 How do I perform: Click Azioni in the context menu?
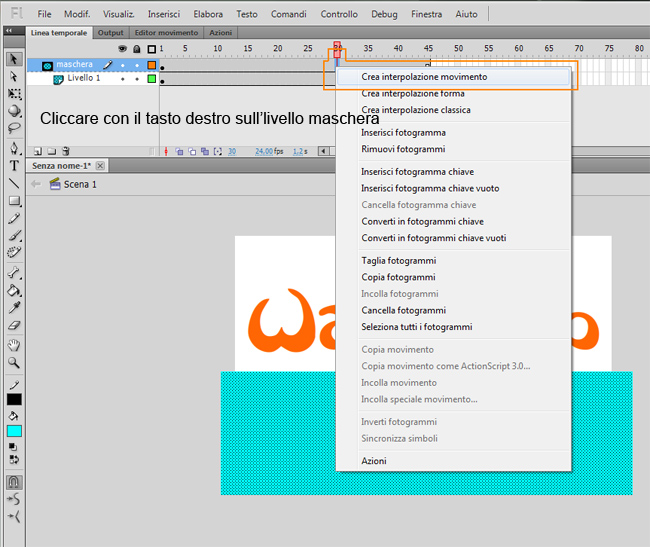pyautogui.click(x=453, y=461)
